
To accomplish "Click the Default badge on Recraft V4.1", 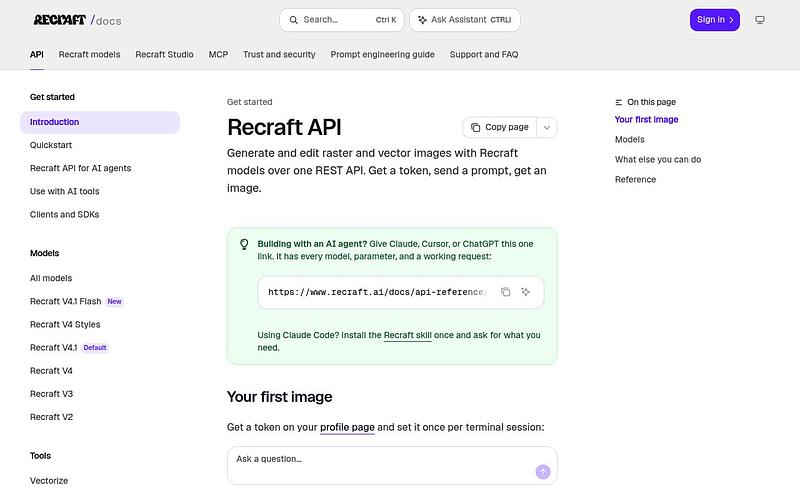I will point(95,347).
